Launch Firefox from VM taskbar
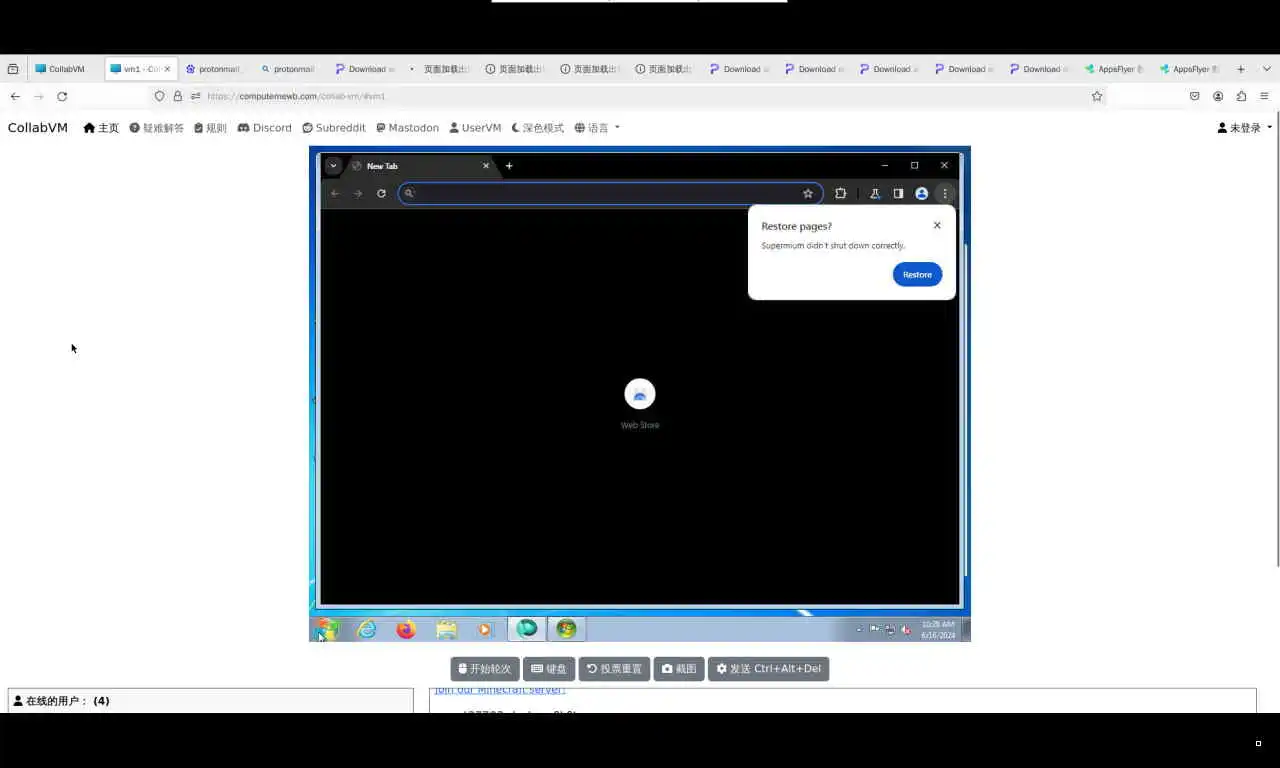Screen dimensions: 1280x768 [x=406, y=629]
